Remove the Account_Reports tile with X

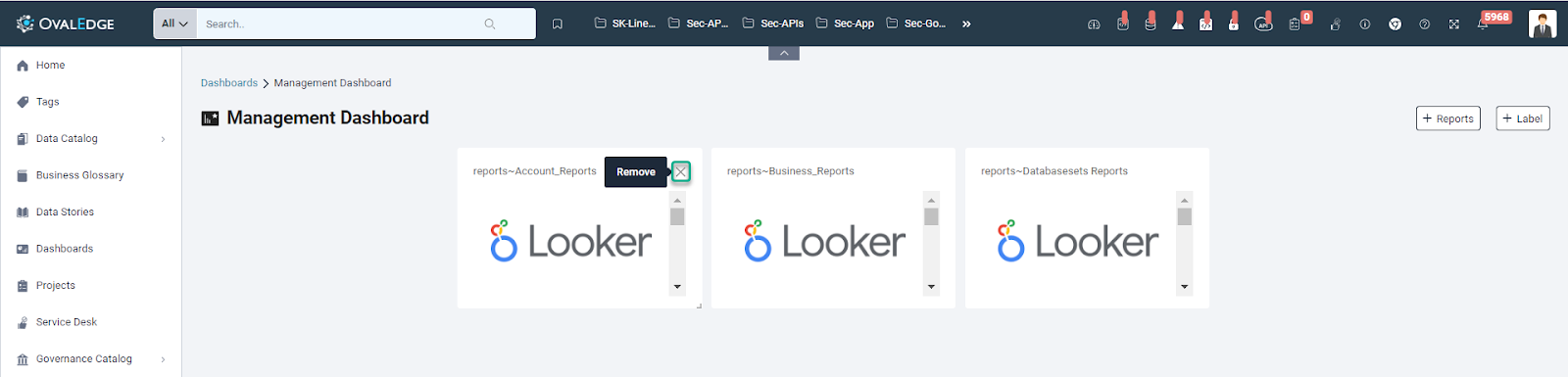point(681,171)
